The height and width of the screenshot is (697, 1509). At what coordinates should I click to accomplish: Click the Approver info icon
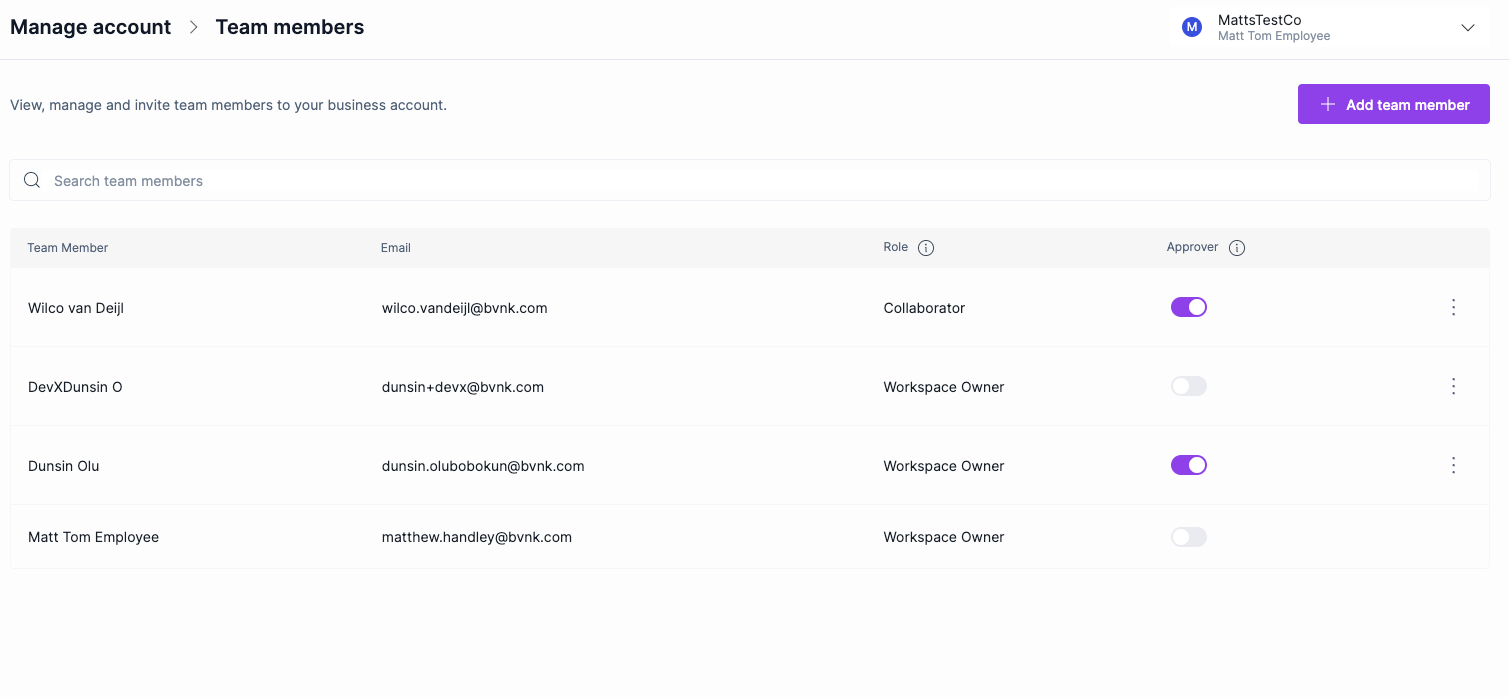click(x=1237, y=247)
